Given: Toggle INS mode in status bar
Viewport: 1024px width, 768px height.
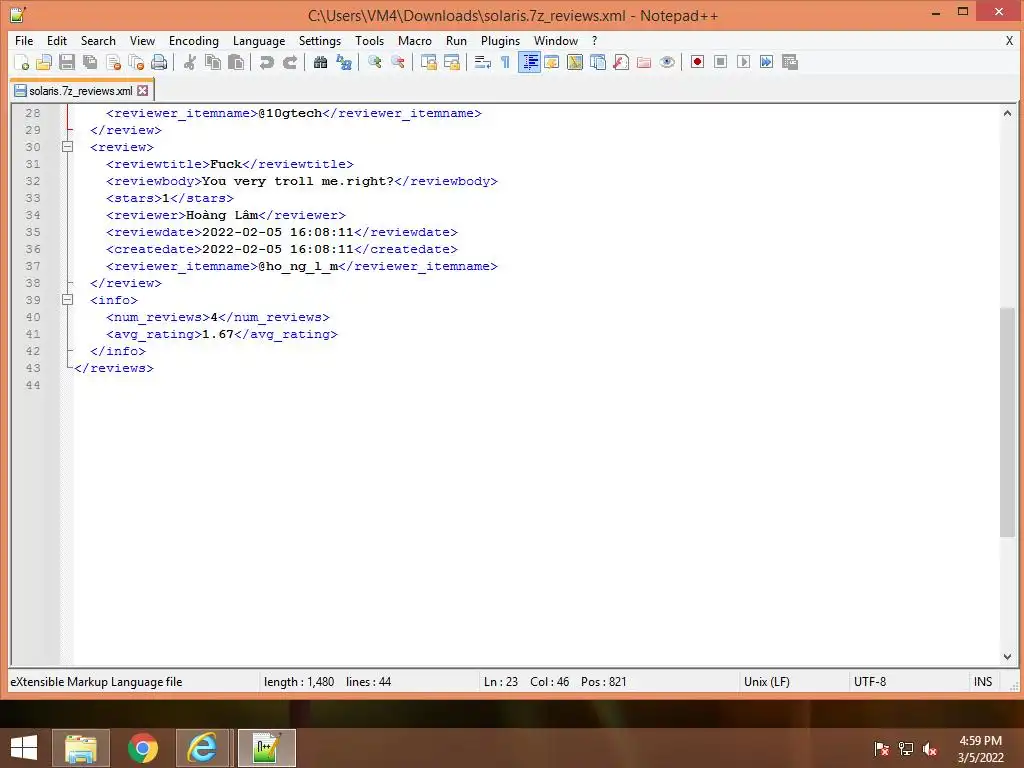Looking at the screenshot, I should 983,682.
